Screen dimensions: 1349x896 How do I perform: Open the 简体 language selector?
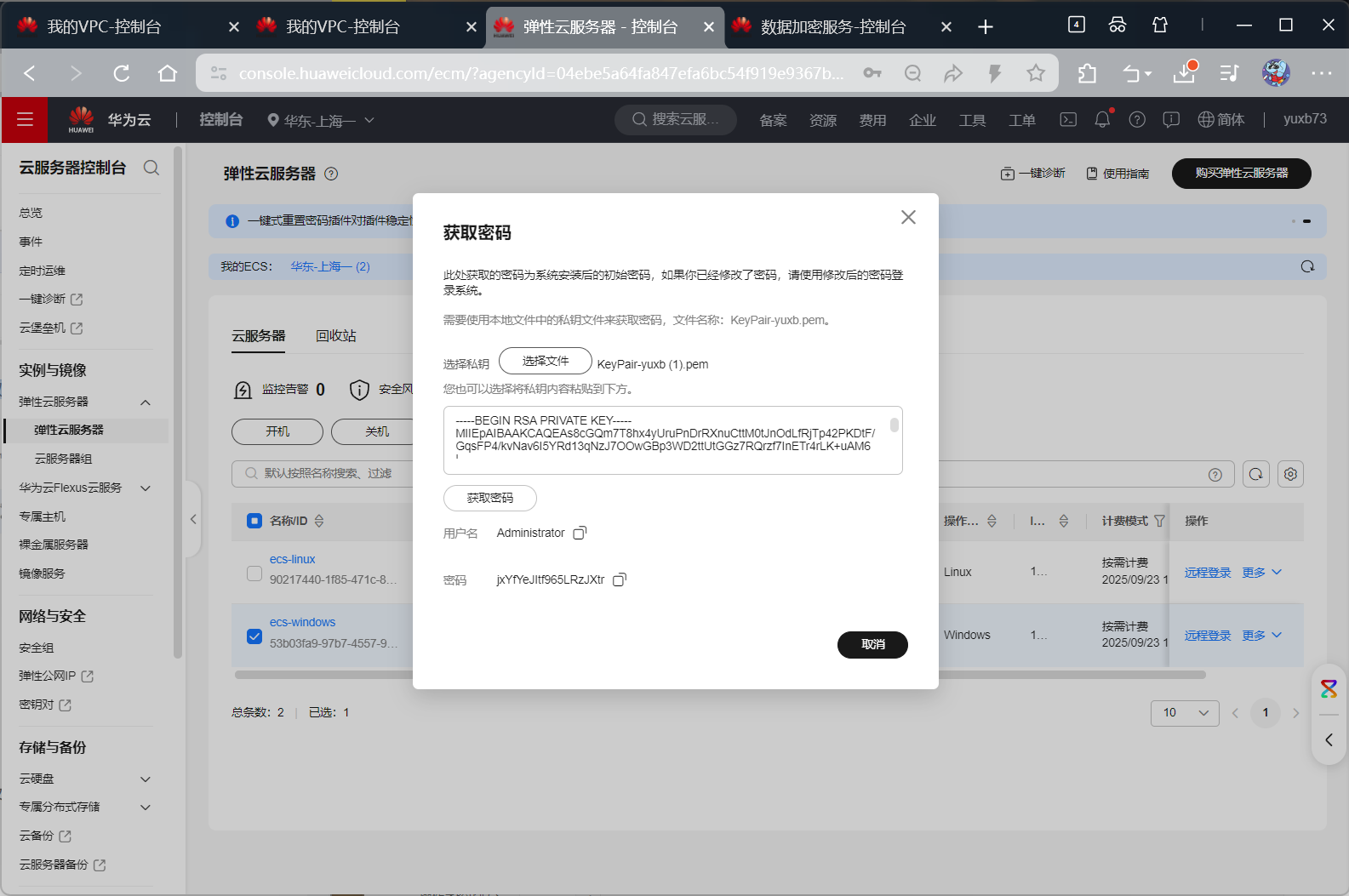coord(1221,120)
